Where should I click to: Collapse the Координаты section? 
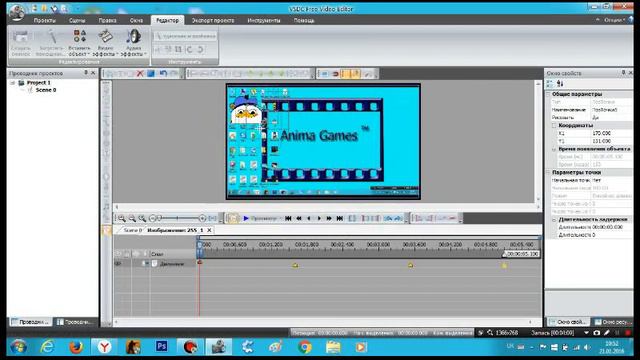click(x=554, y=126)
